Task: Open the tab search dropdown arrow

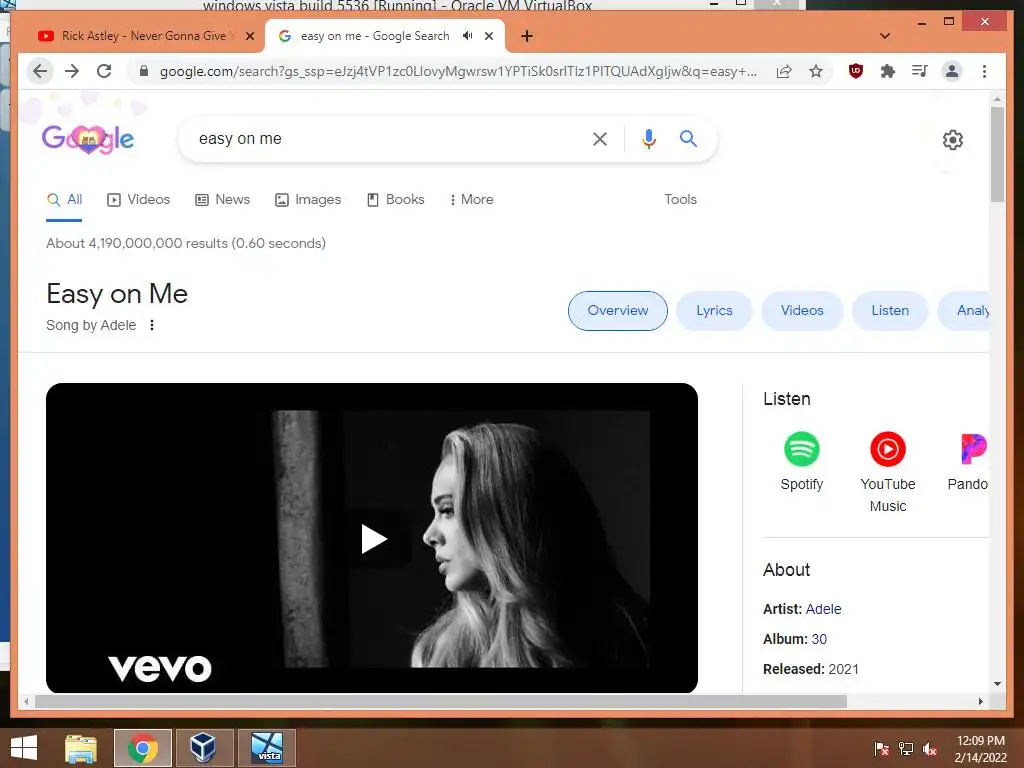Action: coord(885,36)
